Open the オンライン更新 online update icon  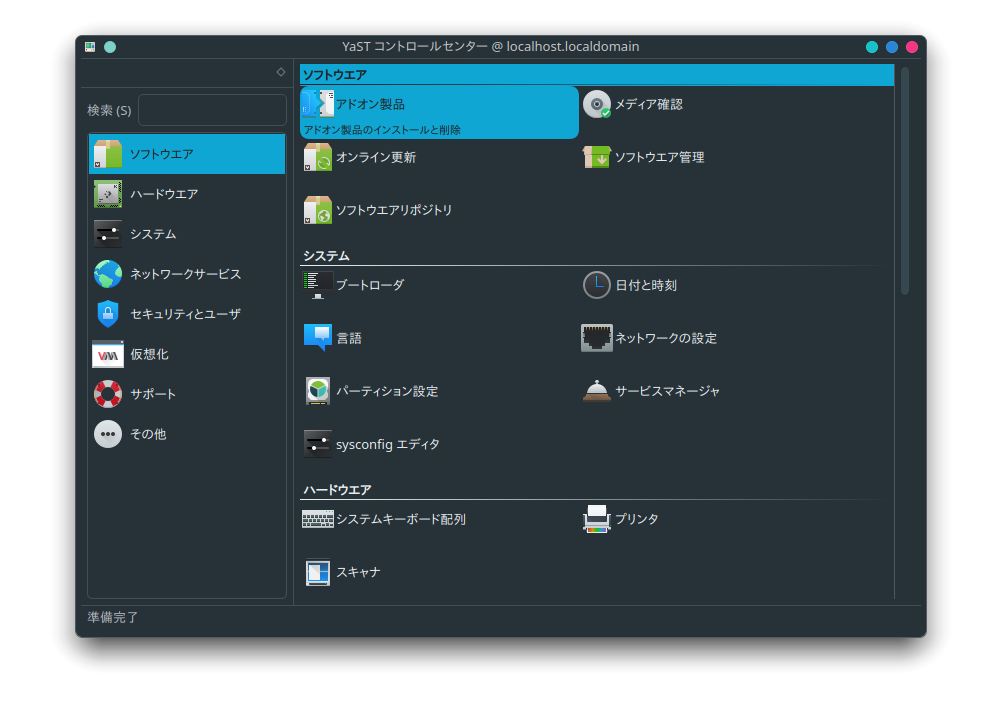pyautogui.click(x=318, y=157)
